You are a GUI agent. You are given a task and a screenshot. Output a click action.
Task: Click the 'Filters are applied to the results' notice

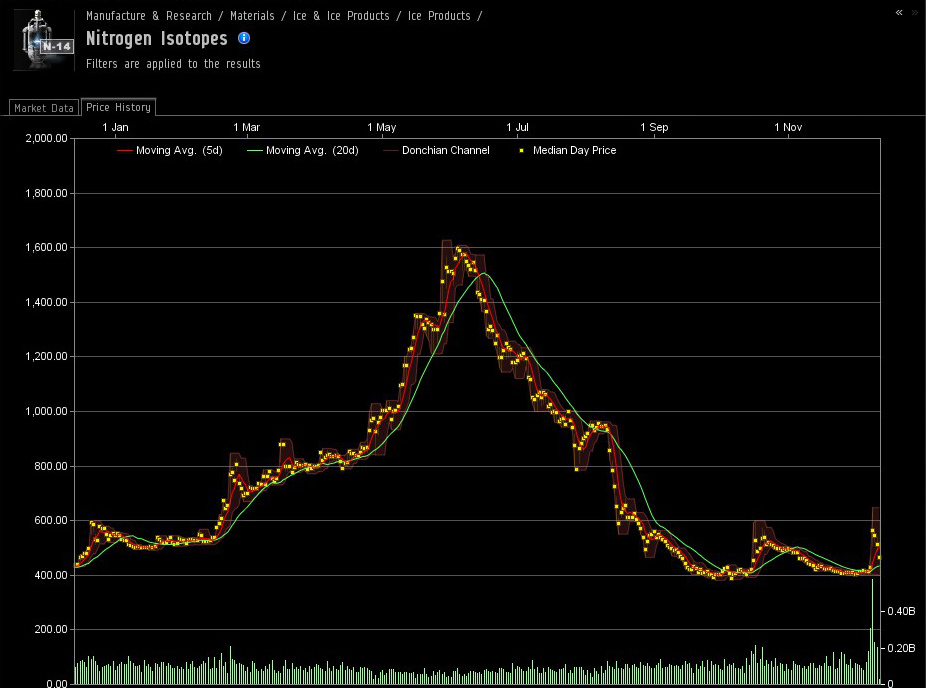coord(173,64)
